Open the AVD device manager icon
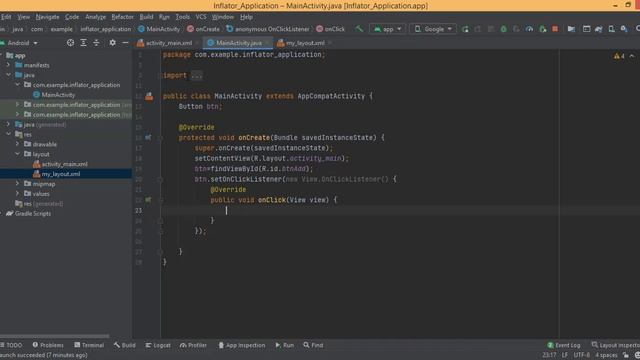The width and height of the screenshot is (640, 360). click(611, 29)
